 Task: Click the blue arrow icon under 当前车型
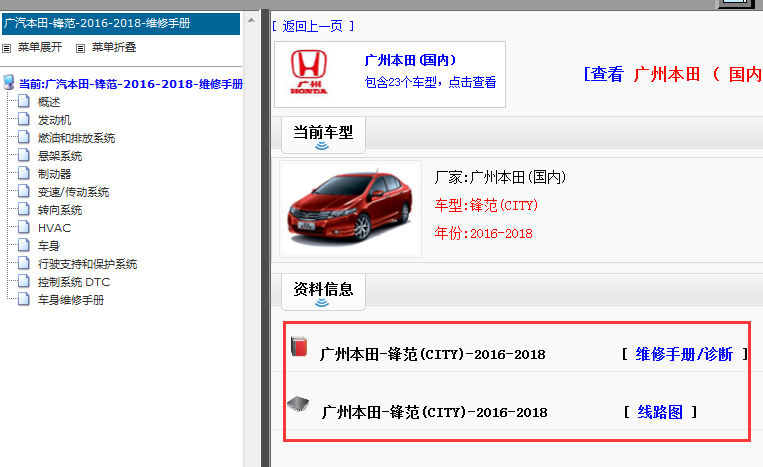322,145
